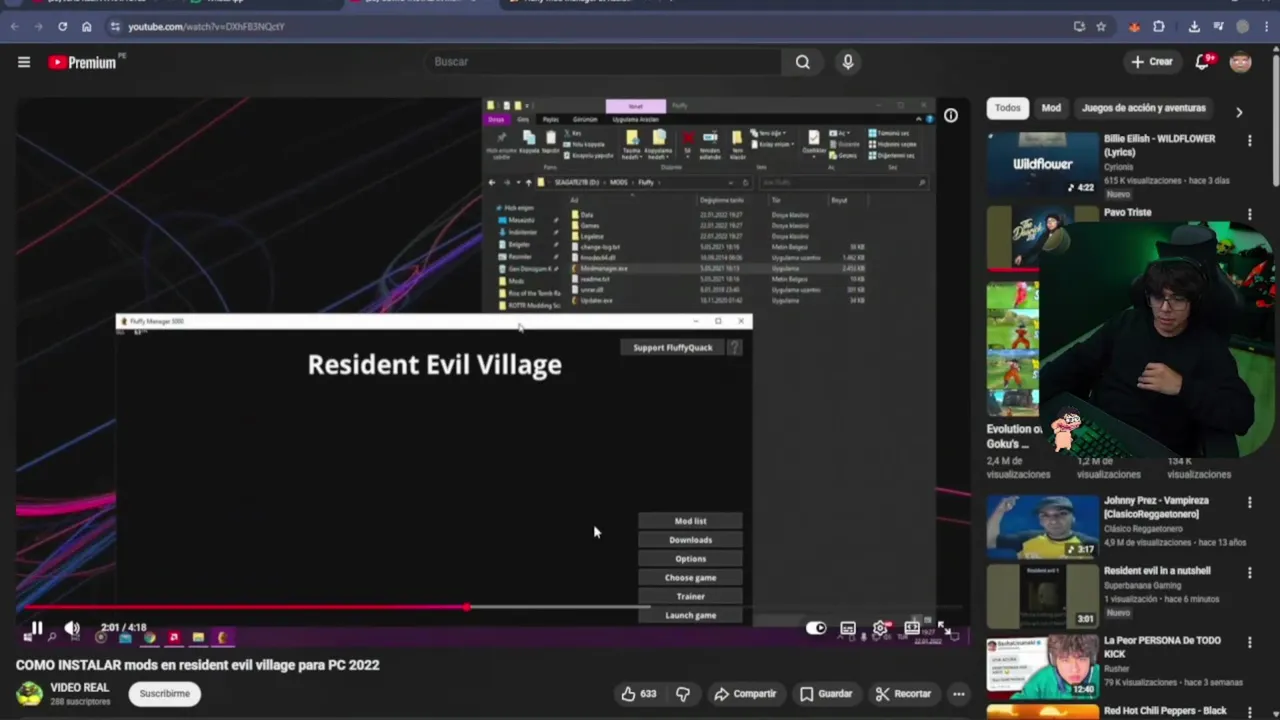Open the Crear create menu

(1151, 62)
